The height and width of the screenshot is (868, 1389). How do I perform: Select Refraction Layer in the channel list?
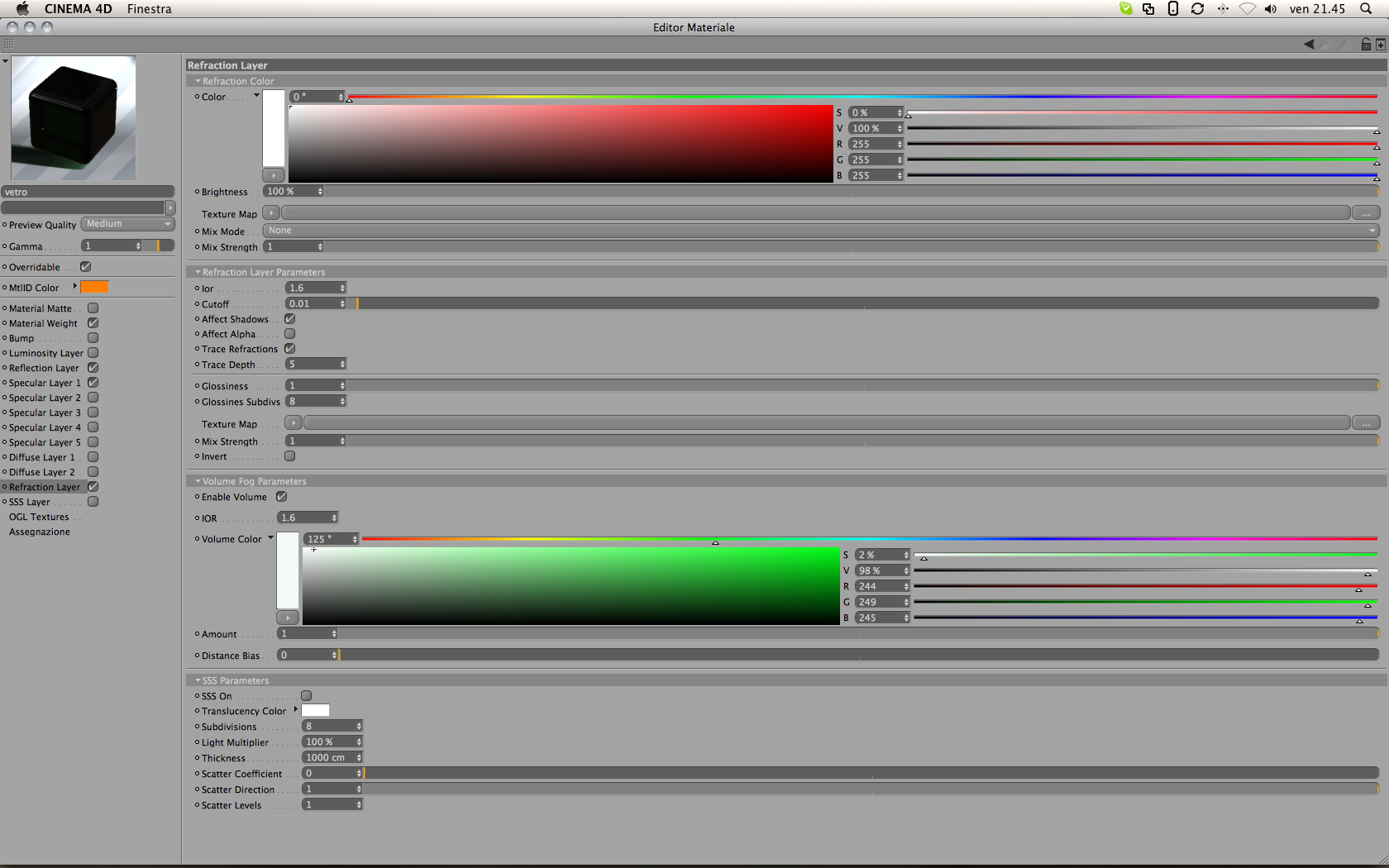pyautogui.click(x=45, y=487)
